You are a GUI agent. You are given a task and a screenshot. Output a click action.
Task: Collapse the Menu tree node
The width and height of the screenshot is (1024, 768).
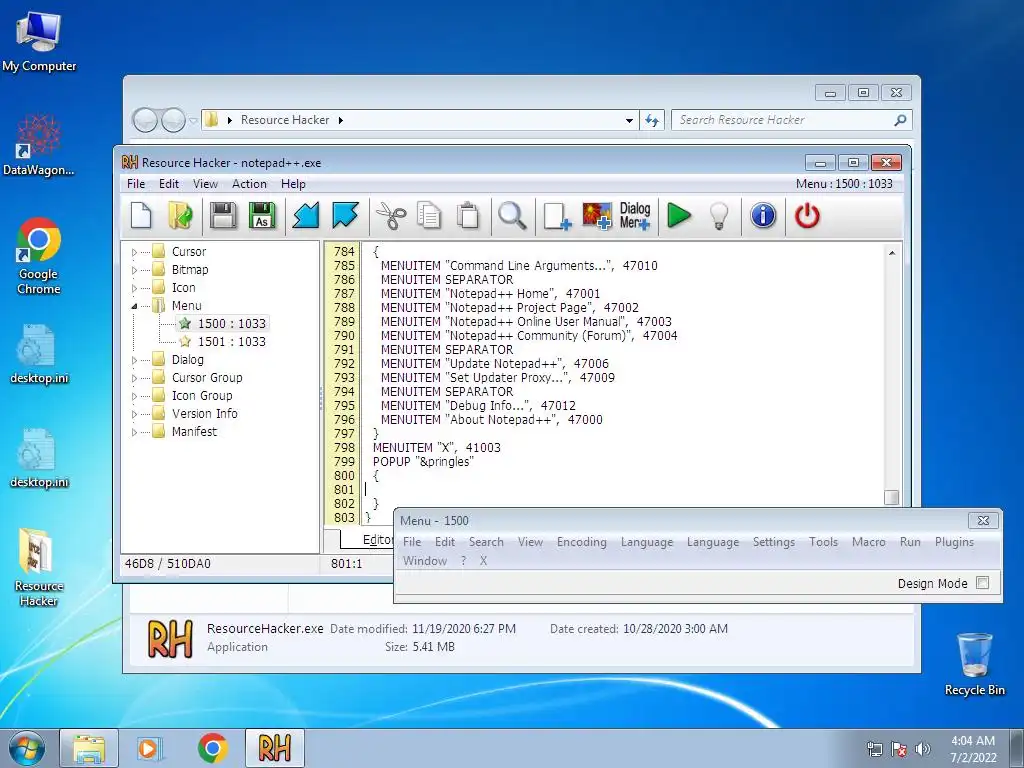click(135, 306)
